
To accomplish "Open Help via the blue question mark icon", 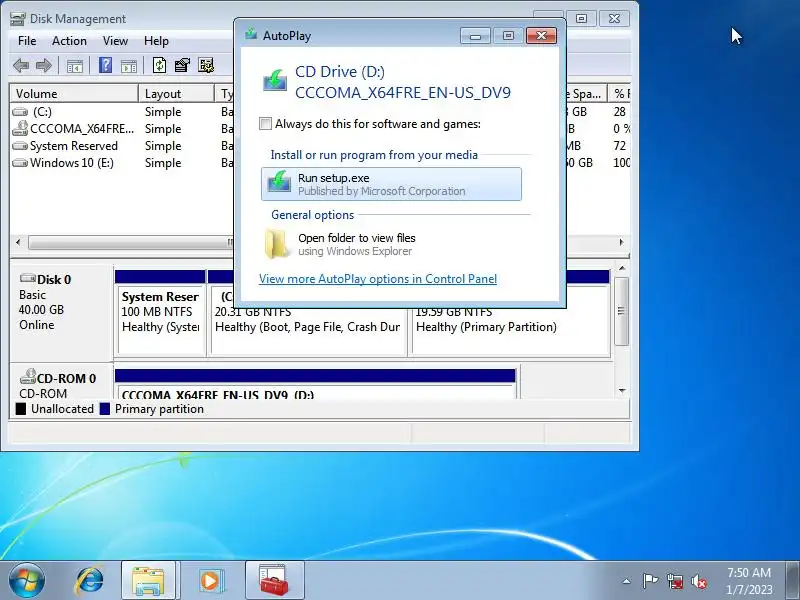I will click(105, 65).
